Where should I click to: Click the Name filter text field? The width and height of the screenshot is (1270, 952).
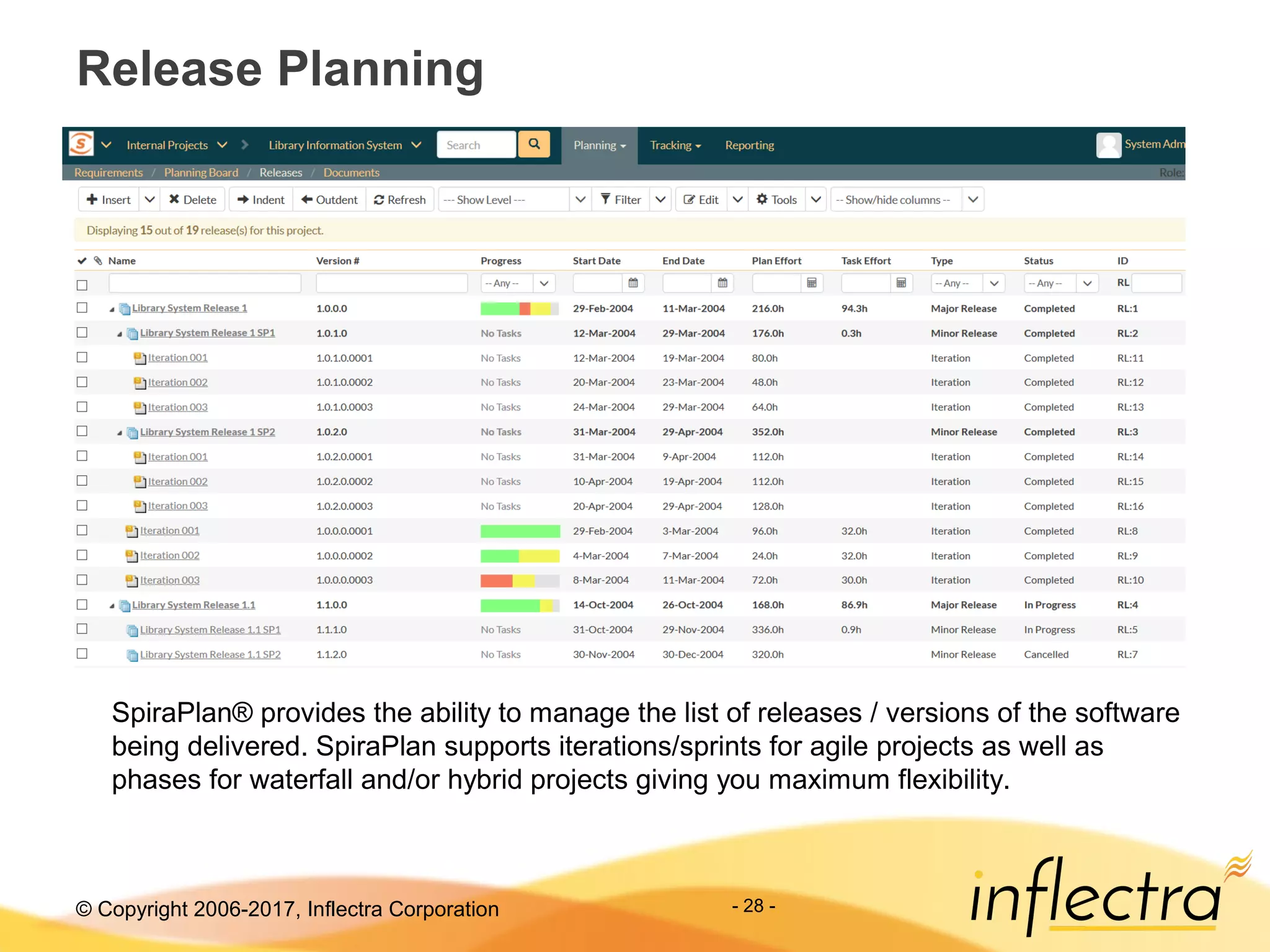(x=205, y=283)
